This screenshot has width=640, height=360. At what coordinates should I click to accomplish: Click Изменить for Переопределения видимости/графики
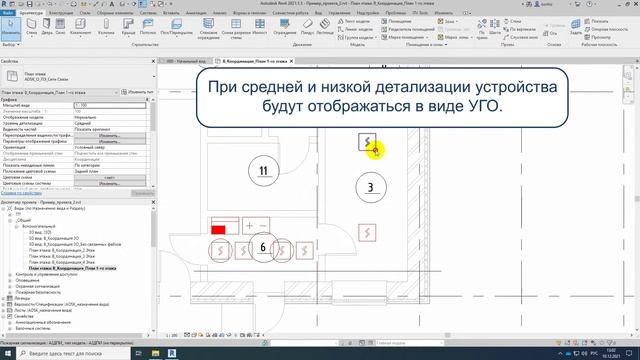[110, 136]
